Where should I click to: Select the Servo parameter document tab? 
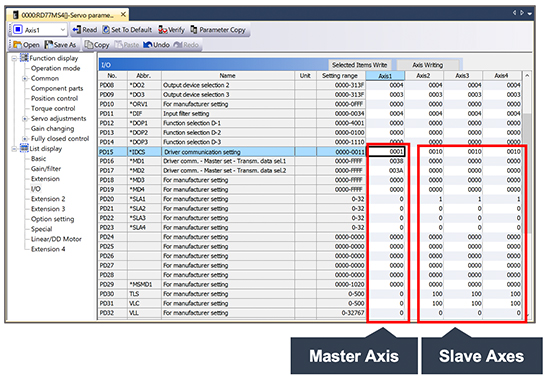(67, 15)
